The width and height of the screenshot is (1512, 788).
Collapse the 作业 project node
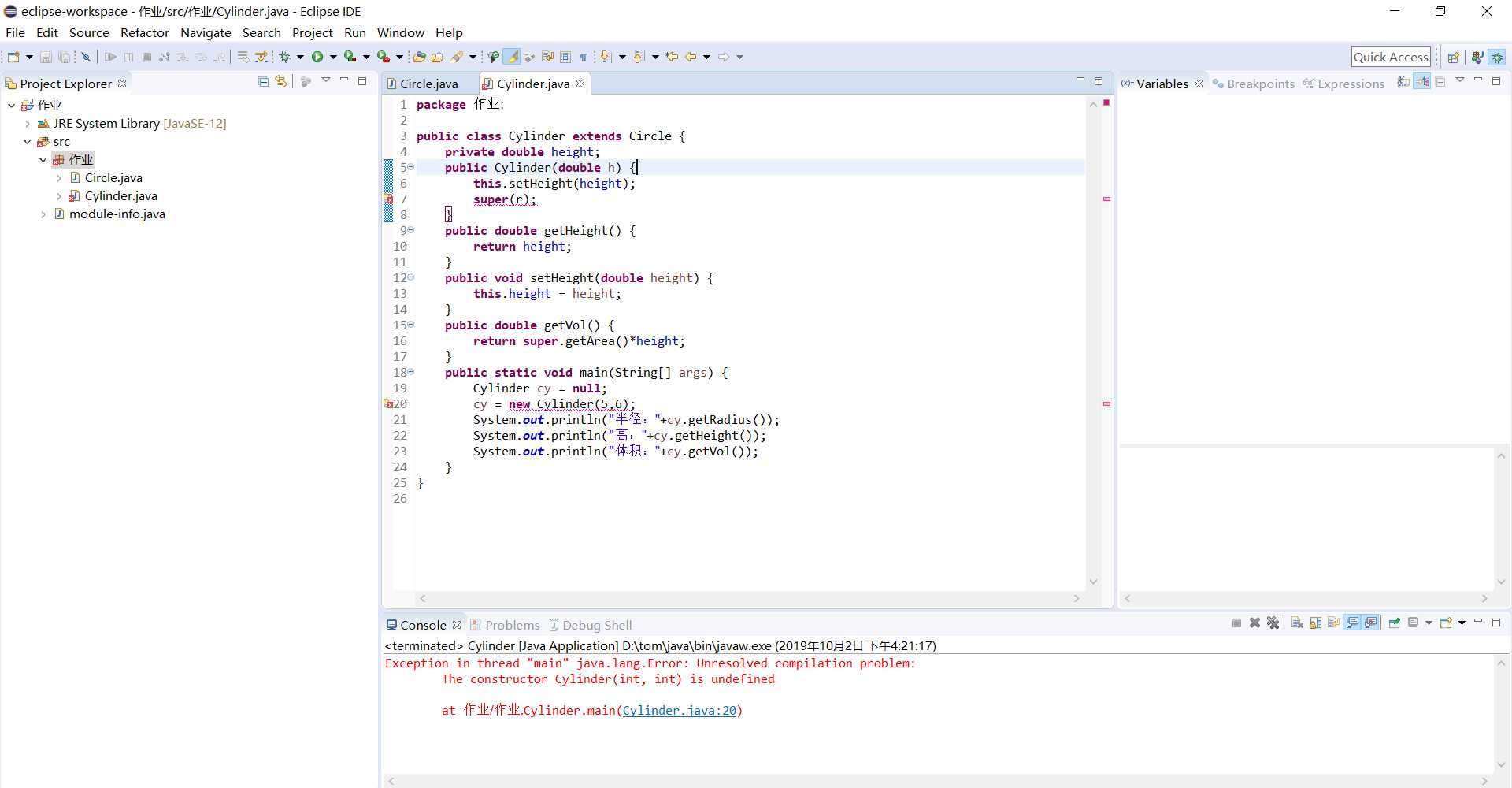click(11, 105)
